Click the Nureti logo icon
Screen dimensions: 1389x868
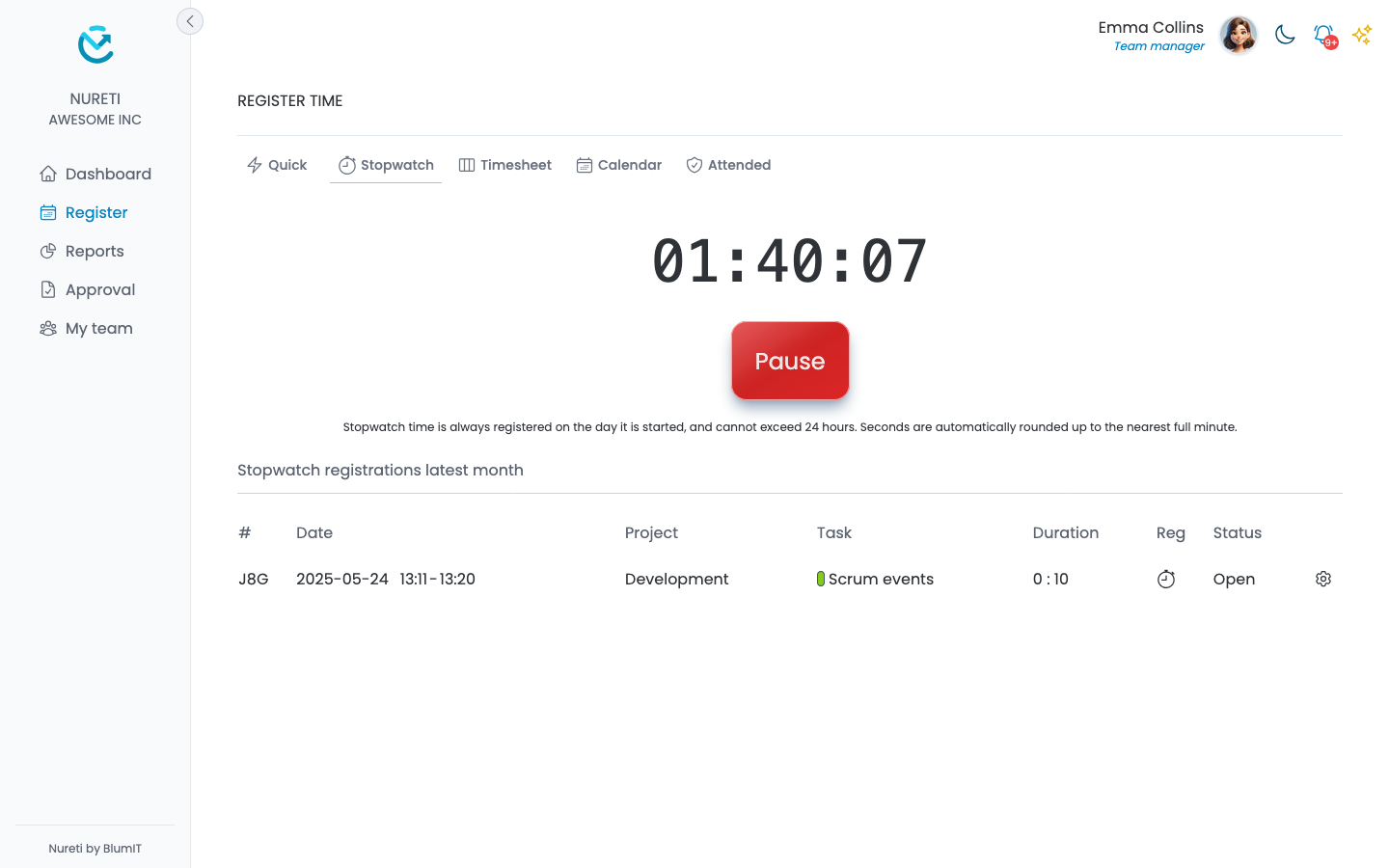click(95, 44)
